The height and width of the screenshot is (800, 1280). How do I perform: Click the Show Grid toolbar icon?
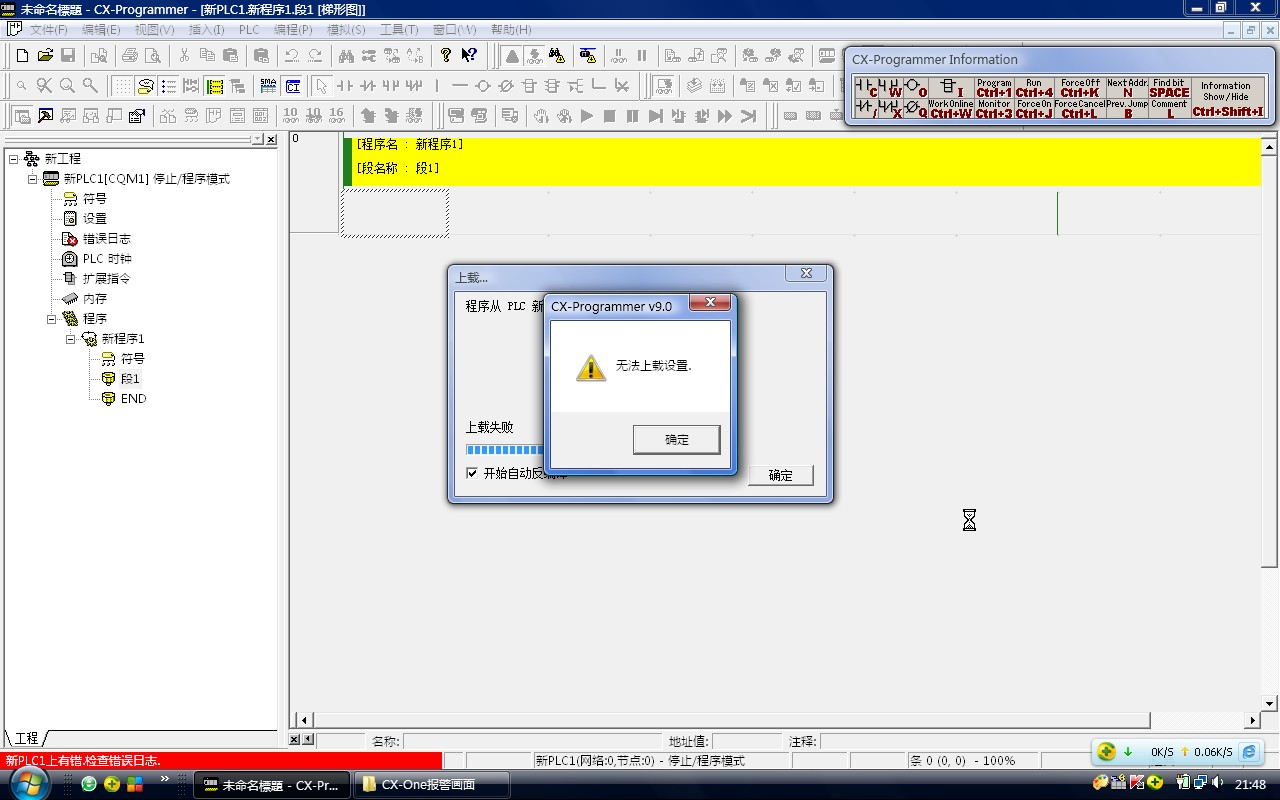point(122,86)
